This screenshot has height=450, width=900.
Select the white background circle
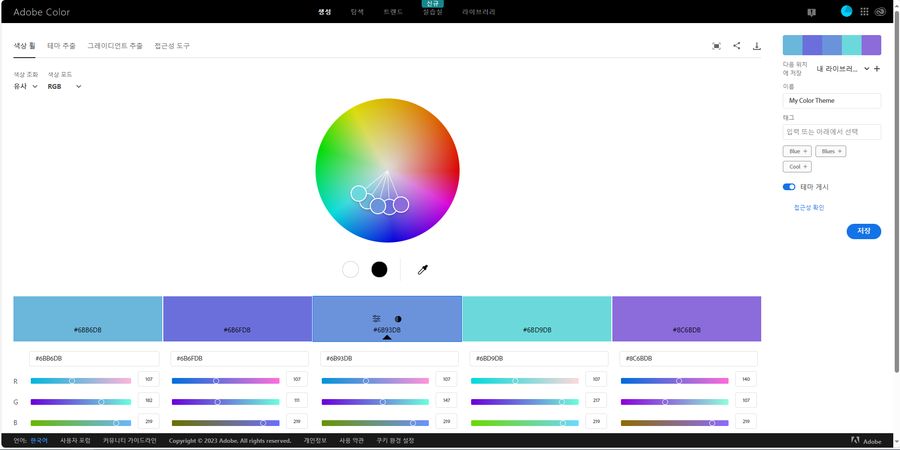(x=350, y=269)
